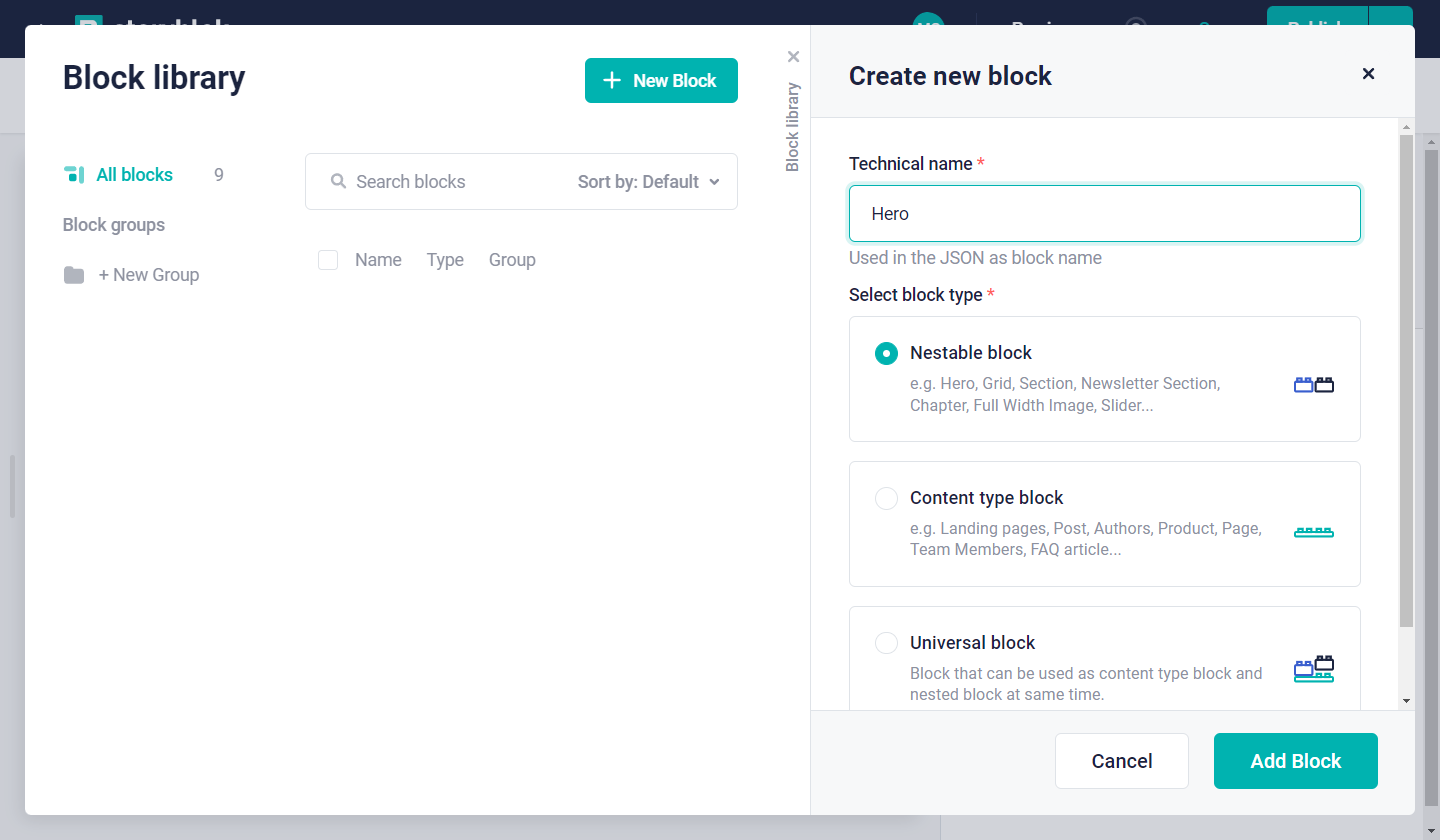This screenshot has height=840, width=1440.
Task: Click the dialog scroll down arrow
Action: pyautogui.click(x=1406, y=701)
